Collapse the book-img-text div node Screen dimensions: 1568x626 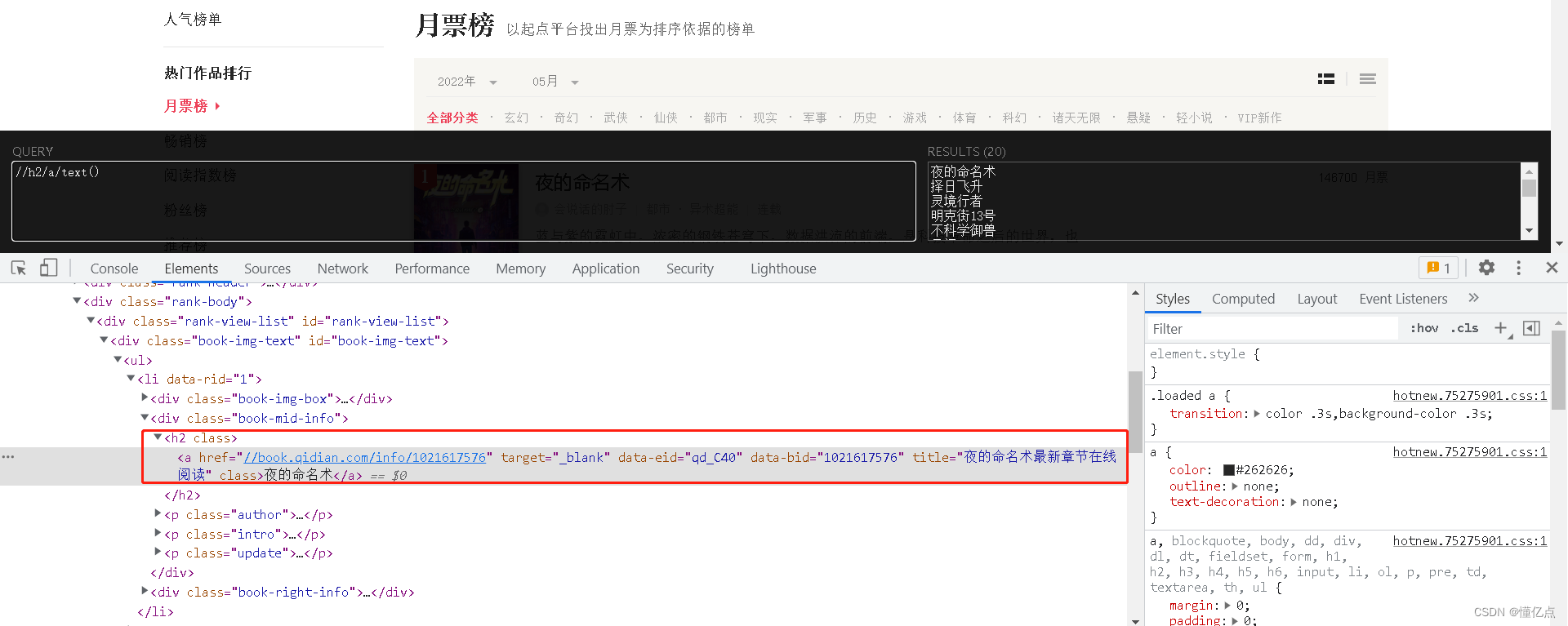(x=104, y=340)
